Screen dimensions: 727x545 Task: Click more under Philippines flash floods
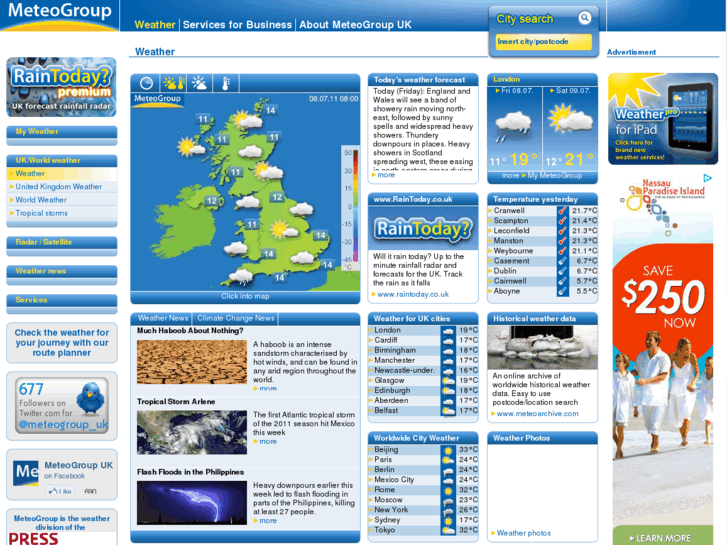(268, 521)
